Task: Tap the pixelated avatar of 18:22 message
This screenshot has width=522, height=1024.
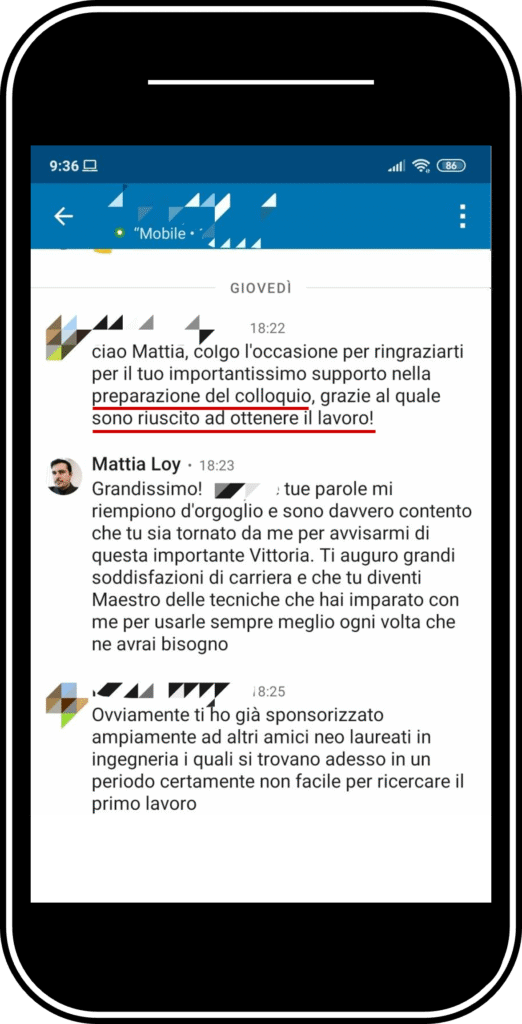Action: (65, 337)
